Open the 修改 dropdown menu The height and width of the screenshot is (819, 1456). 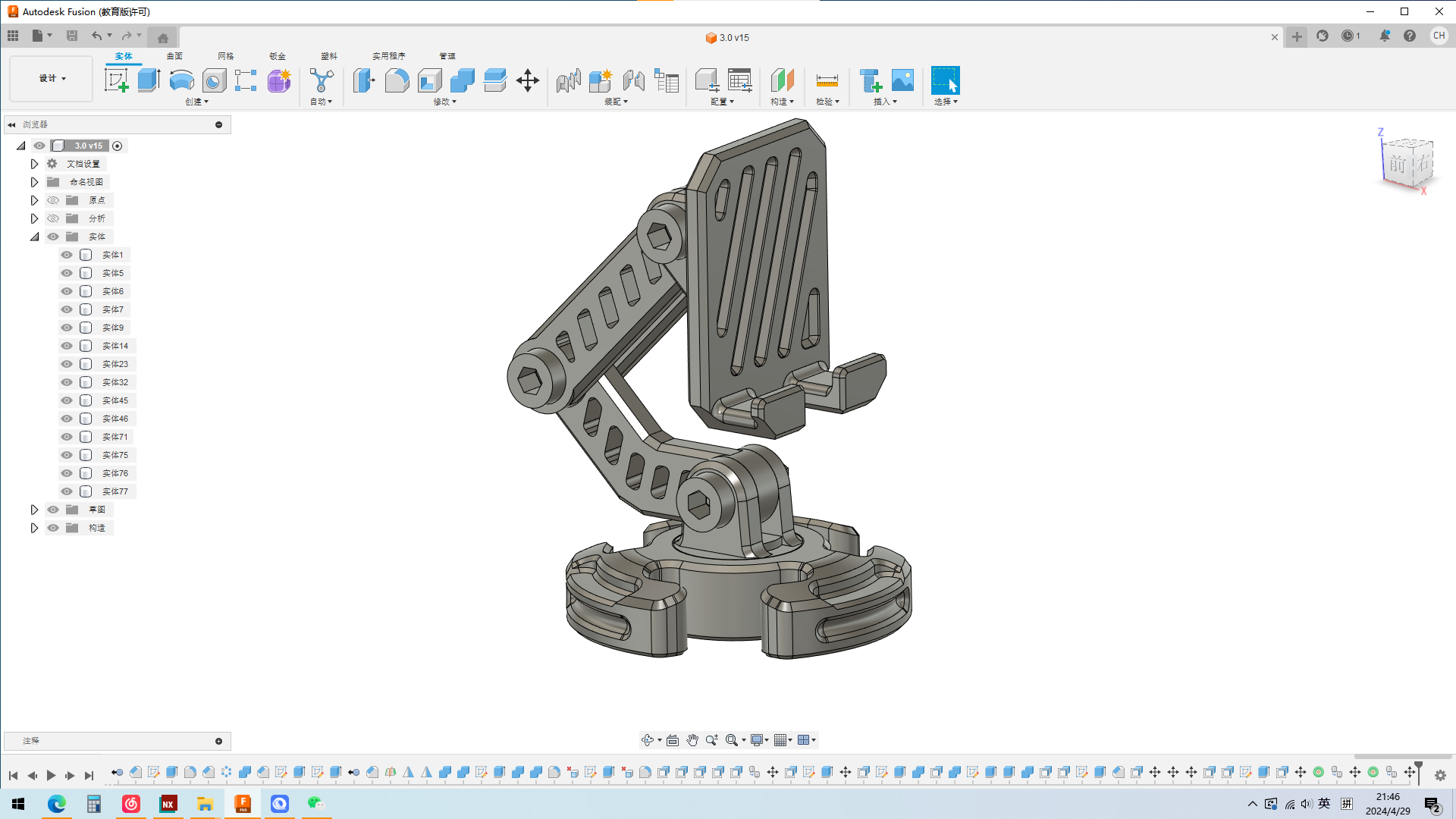(x=445, y=102)
